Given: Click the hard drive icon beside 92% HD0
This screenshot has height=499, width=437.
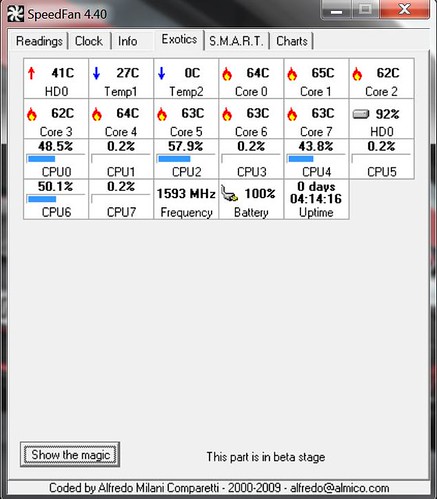Looking at the screenshot, I should (361, 114).
